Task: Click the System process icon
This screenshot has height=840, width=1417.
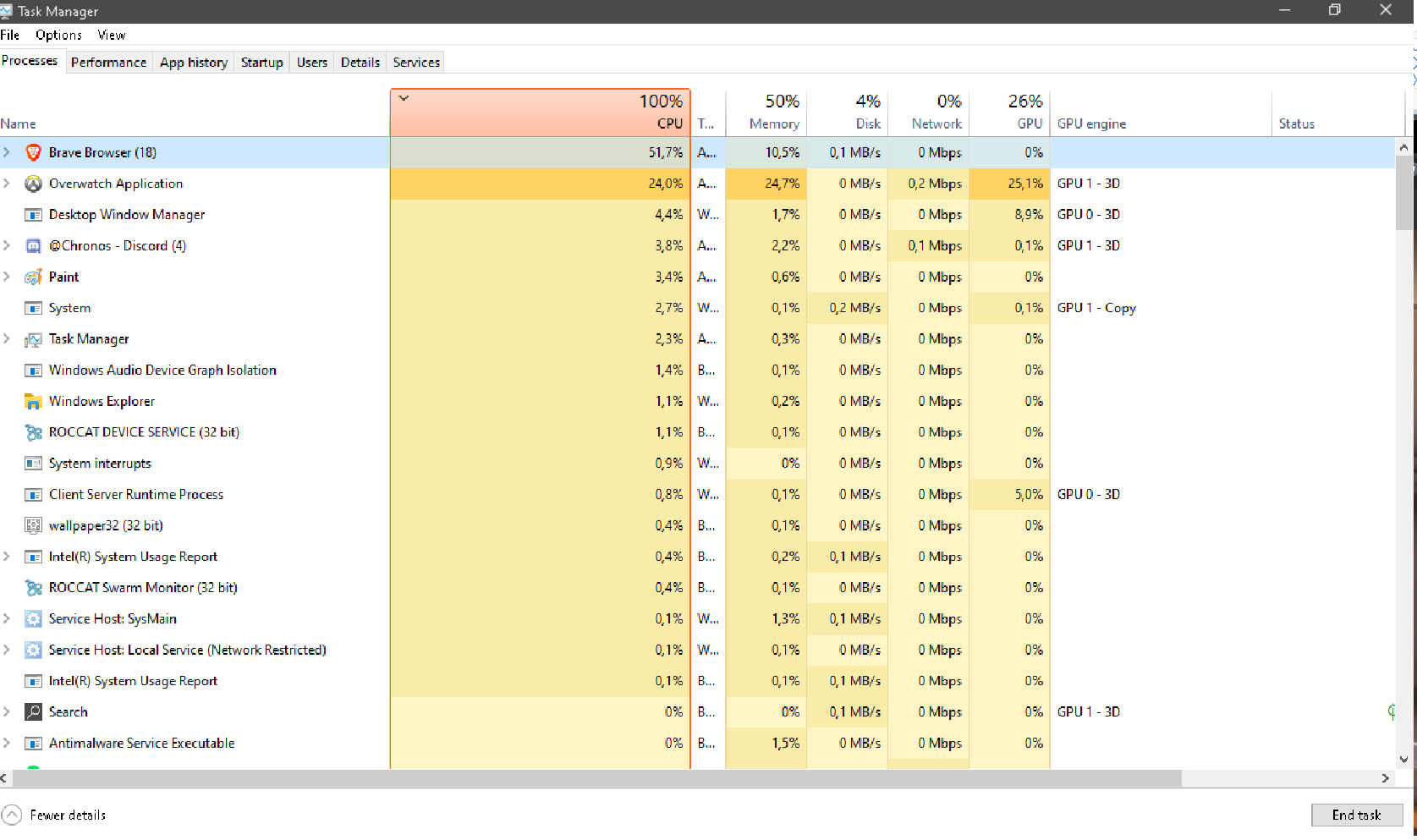Action: click(x=33, y=308)
